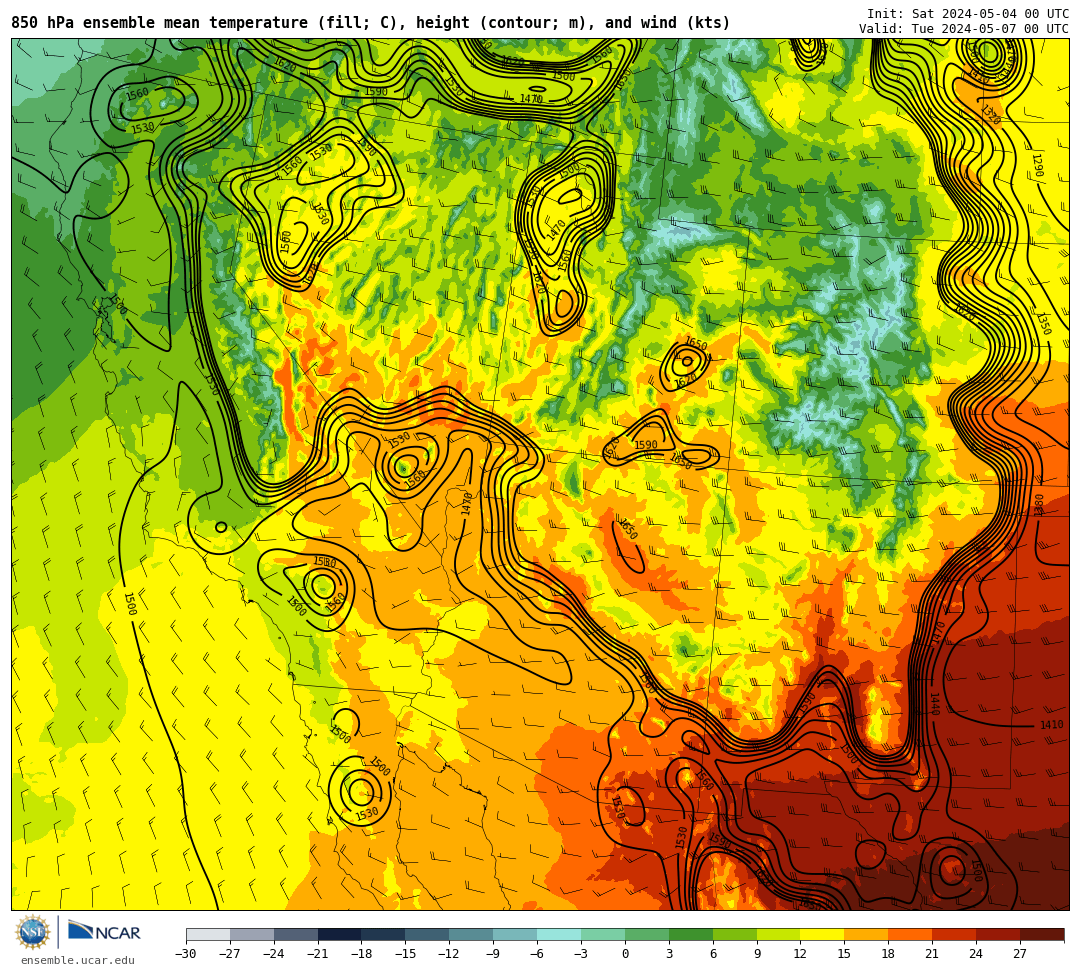Screen dimensions: 1080x973
Task: Click the 27 colorbar tick label
Action: pyautogui.click(x=1020, y=954)
